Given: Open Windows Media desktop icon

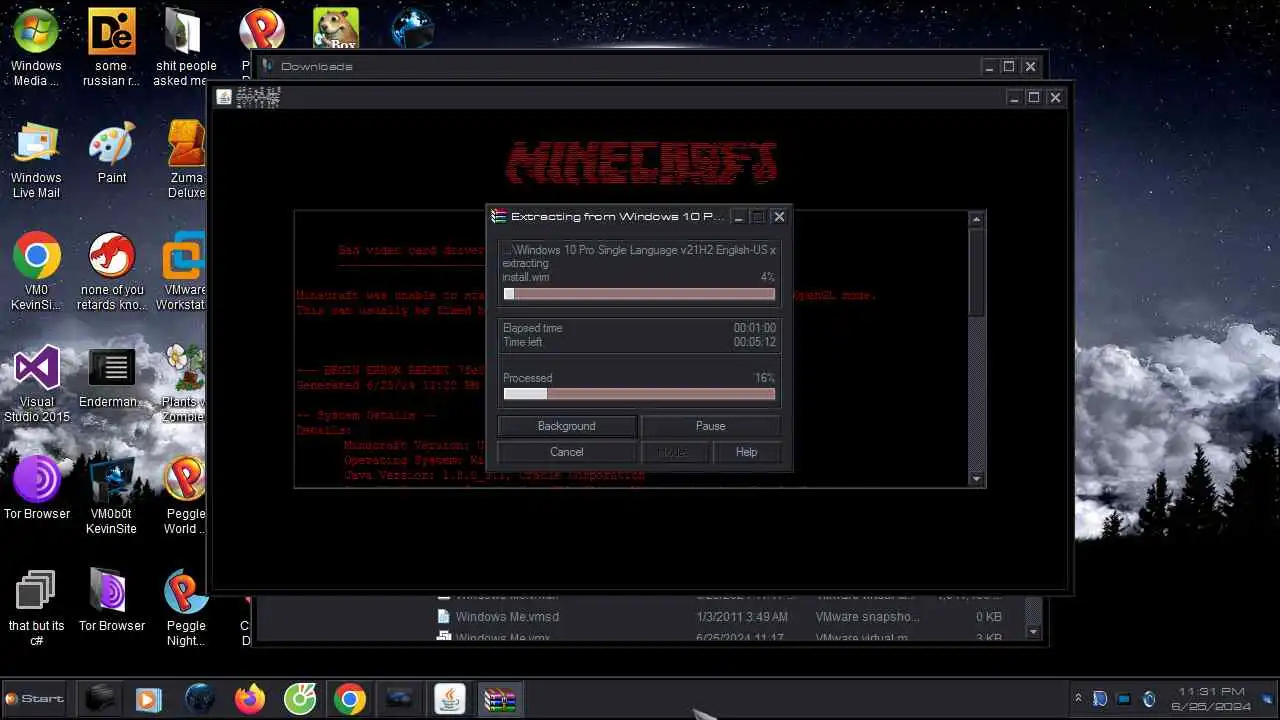Looking at the screenshot, I should (x=36, y=47).
